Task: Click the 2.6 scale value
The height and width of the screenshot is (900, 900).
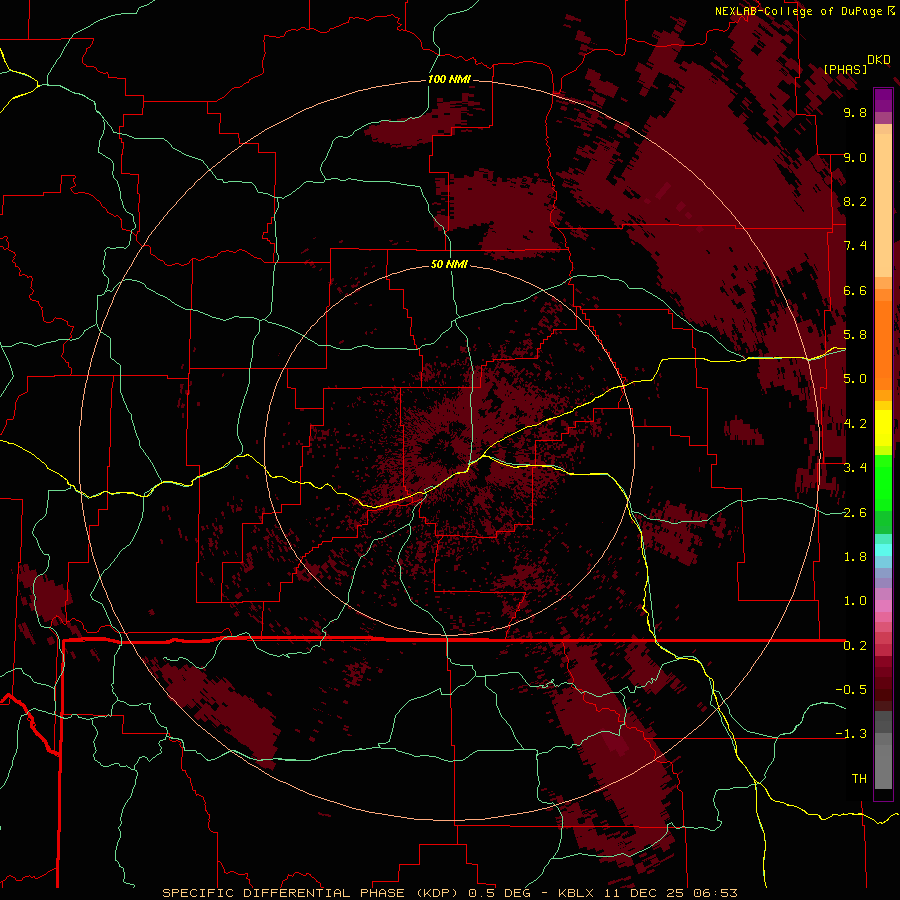Action: point(855,513)
